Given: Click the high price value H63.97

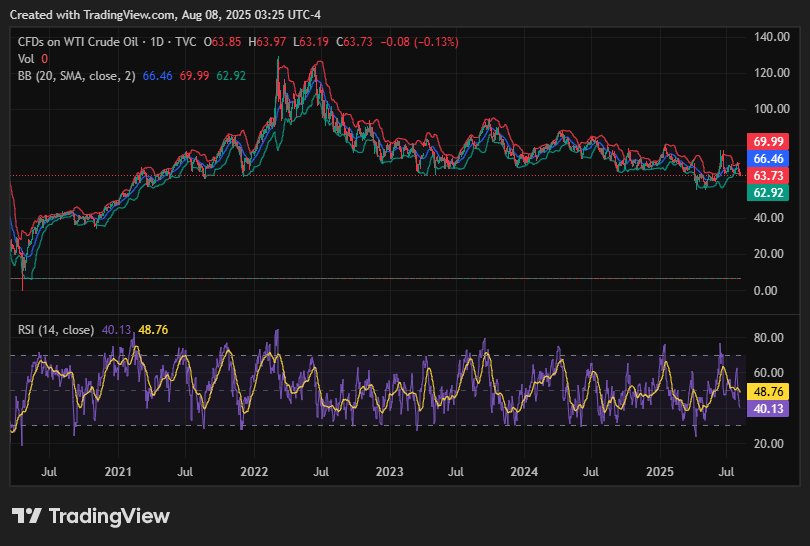Looking at the screenshot, I should click(x=267, y=42).
